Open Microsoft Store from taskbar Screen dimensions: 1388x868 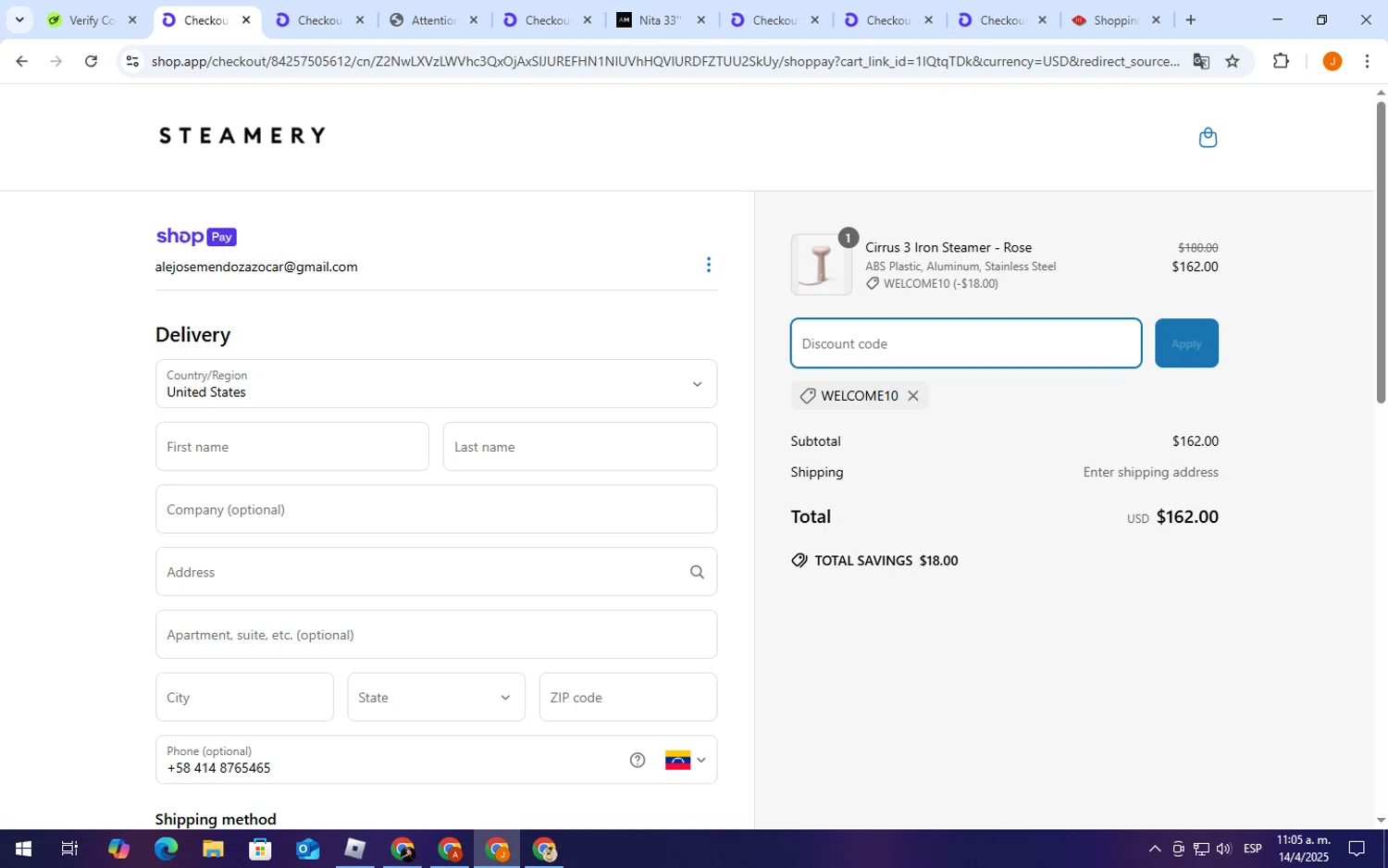(260, 849)
